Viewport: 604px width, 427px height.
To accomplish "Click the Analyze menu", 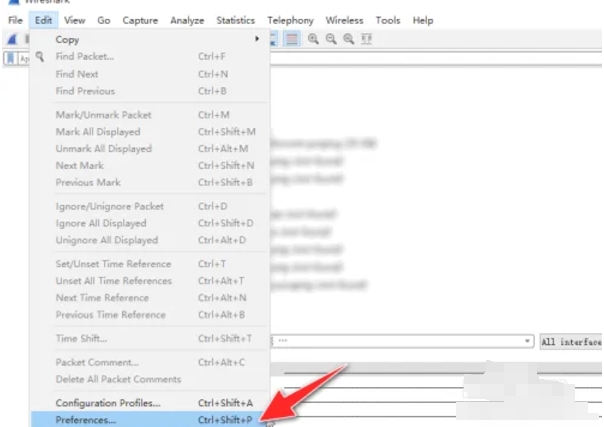I will click(187, 20).
